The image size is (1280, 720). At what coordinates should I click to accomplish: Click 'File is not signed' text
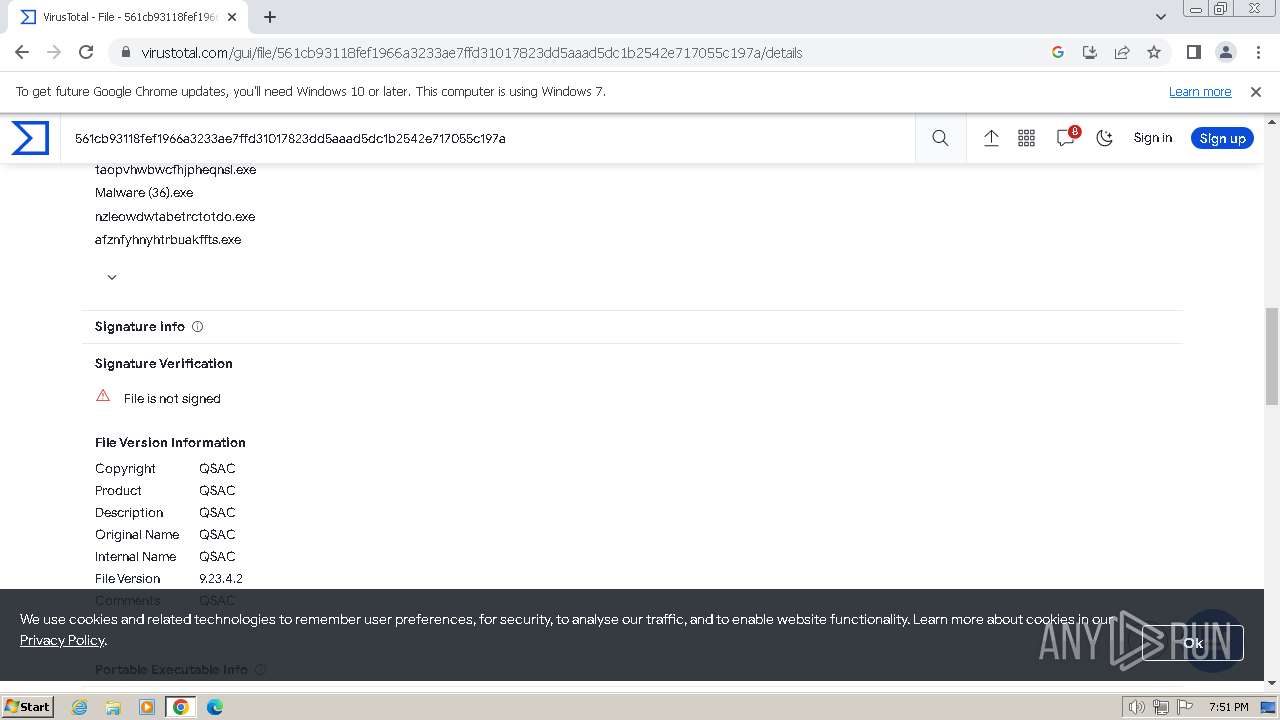click(172, 398)
